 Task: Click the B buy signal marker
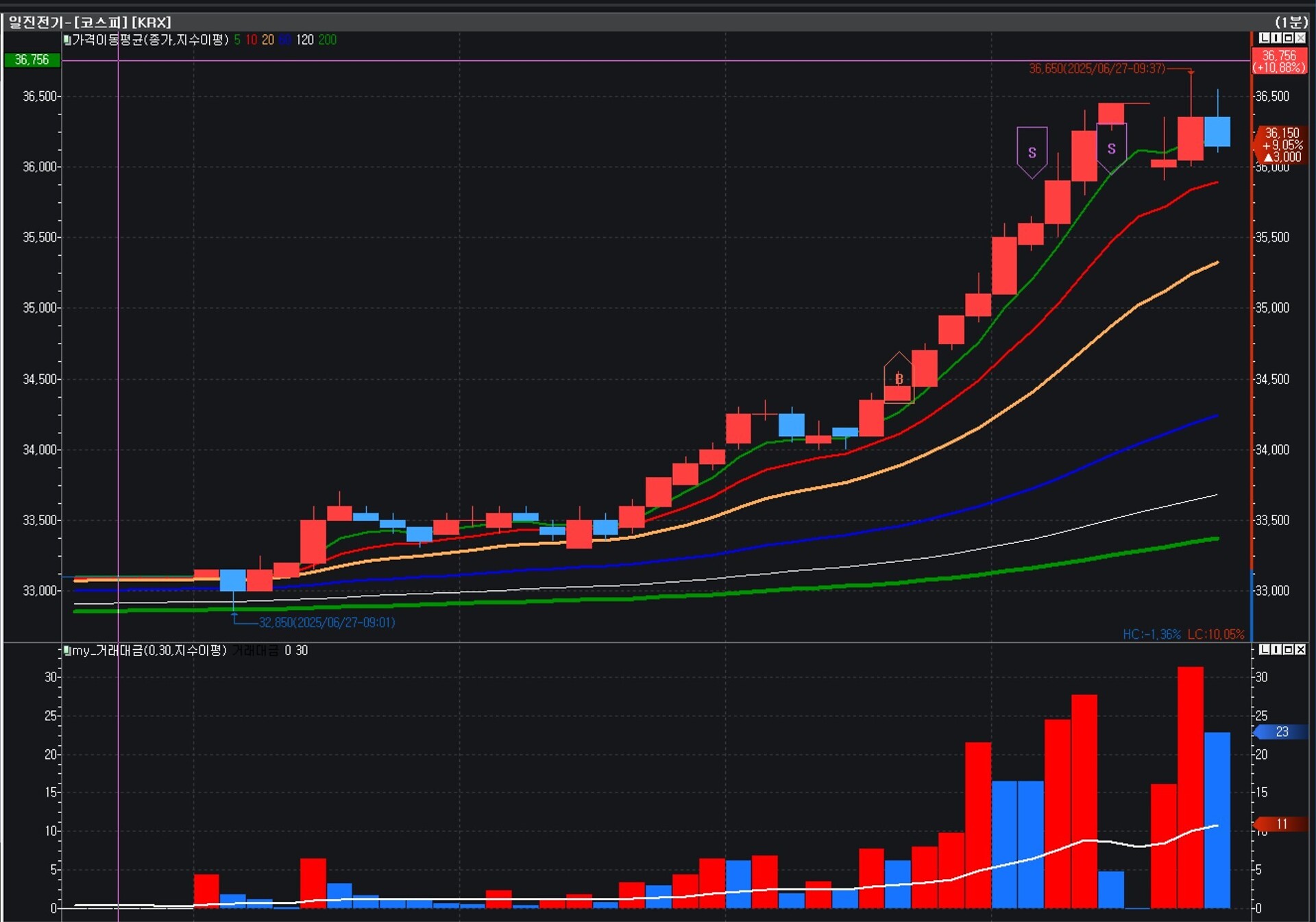coord(899,378)
